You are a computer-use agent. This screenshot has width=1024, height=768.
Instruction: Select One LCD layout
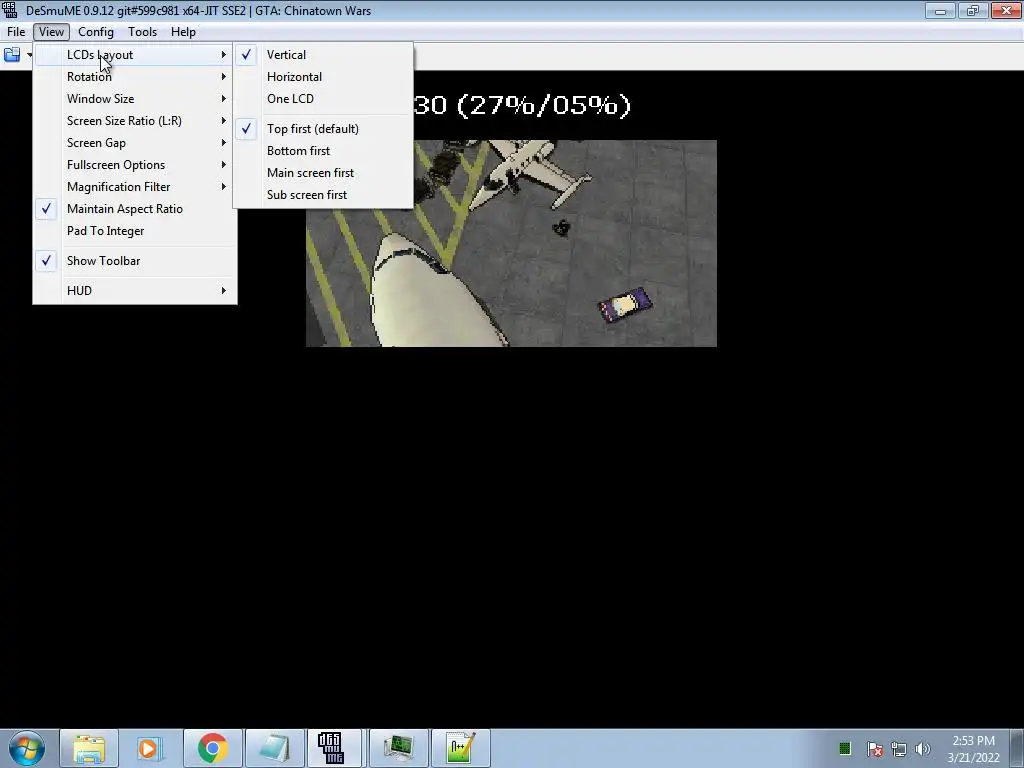(x=323, y=99)
